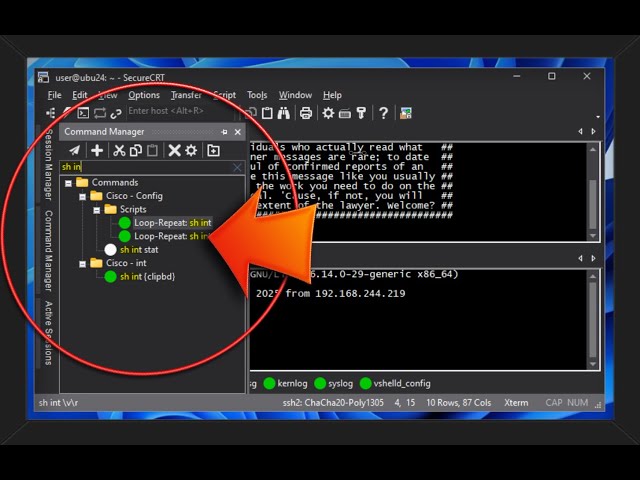Open Session Options gear in main toolbar
Screen dimensions: 640x480
328,113
